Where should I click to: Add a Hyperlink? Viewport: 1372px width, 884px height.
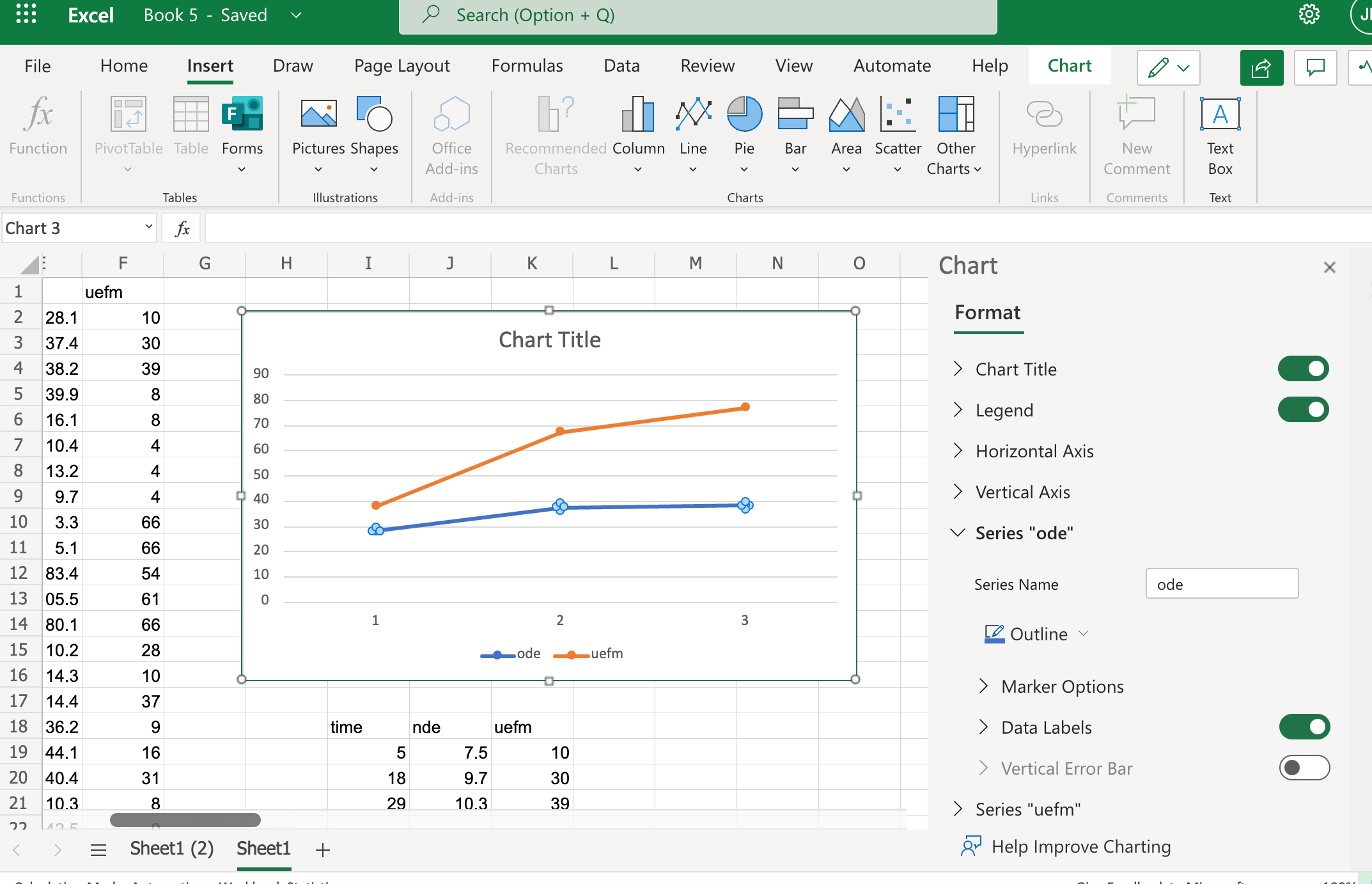1044,128
